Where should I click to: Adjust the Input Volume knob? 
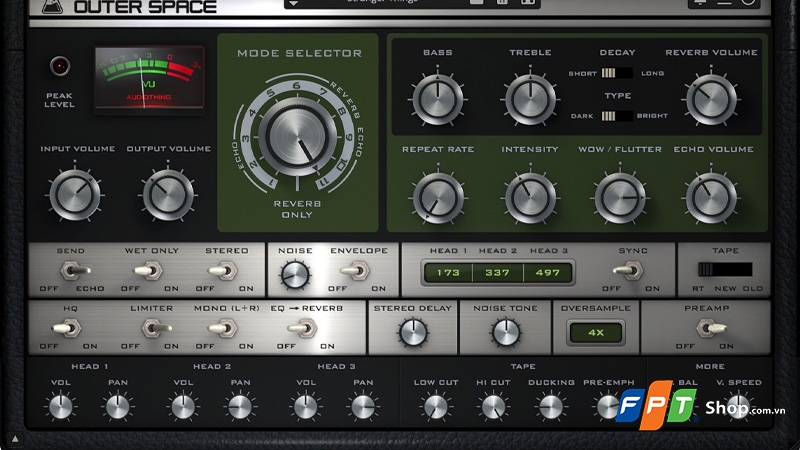pos(75,195)
